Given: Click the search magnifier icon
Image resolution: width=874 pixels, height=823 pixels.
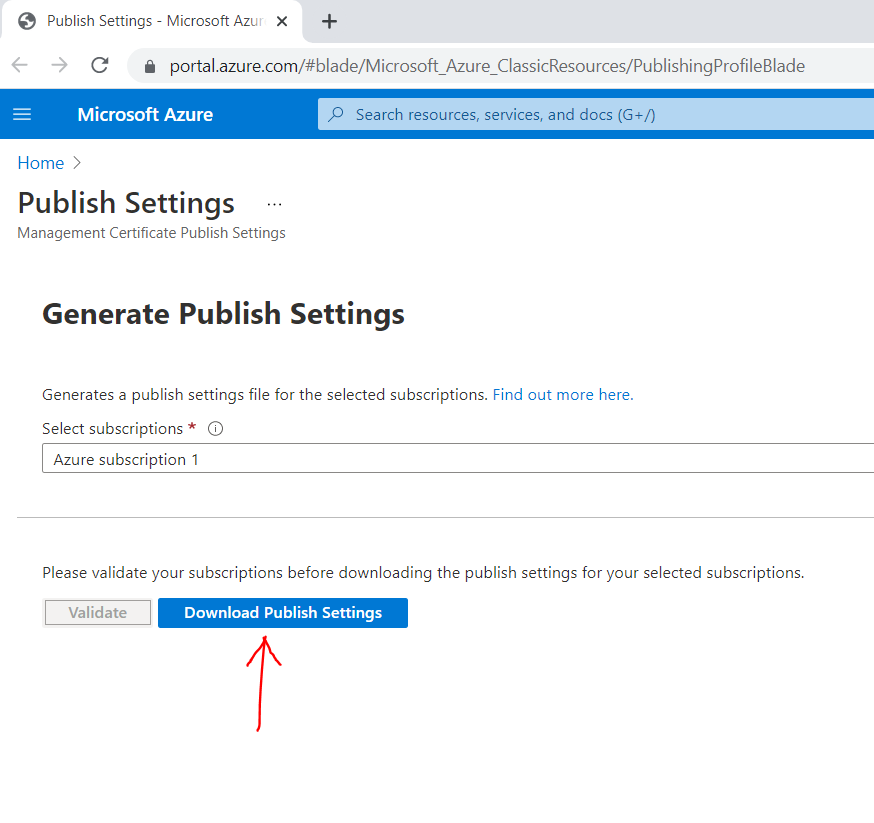Looking at the screenshot, I should tap(336, 114).
